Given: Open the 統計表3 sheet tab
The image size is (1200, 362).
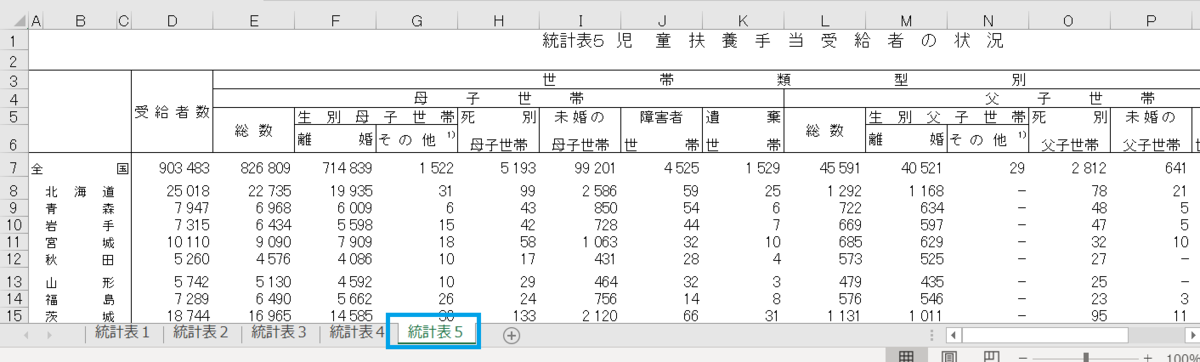Looking at the screenshot, I should coord(279,332).
